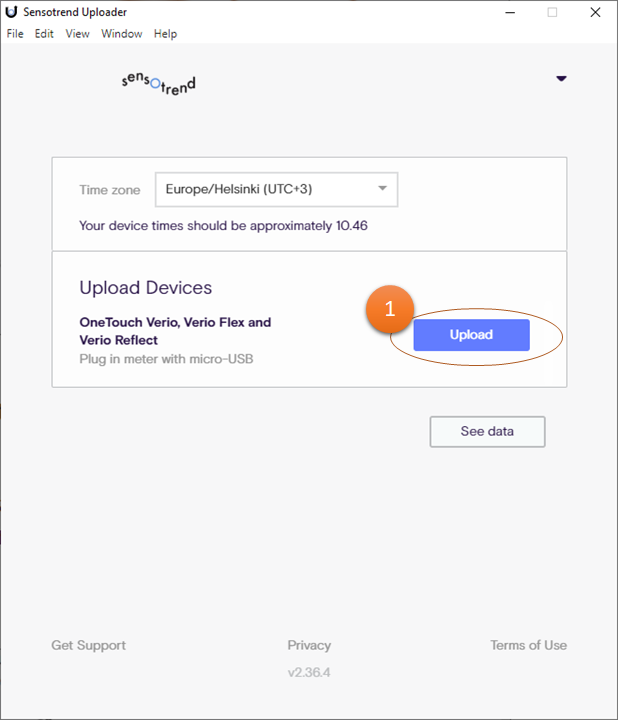Click the Sensotrend logo
Screen dimensions: 618x720
point(158,84)
